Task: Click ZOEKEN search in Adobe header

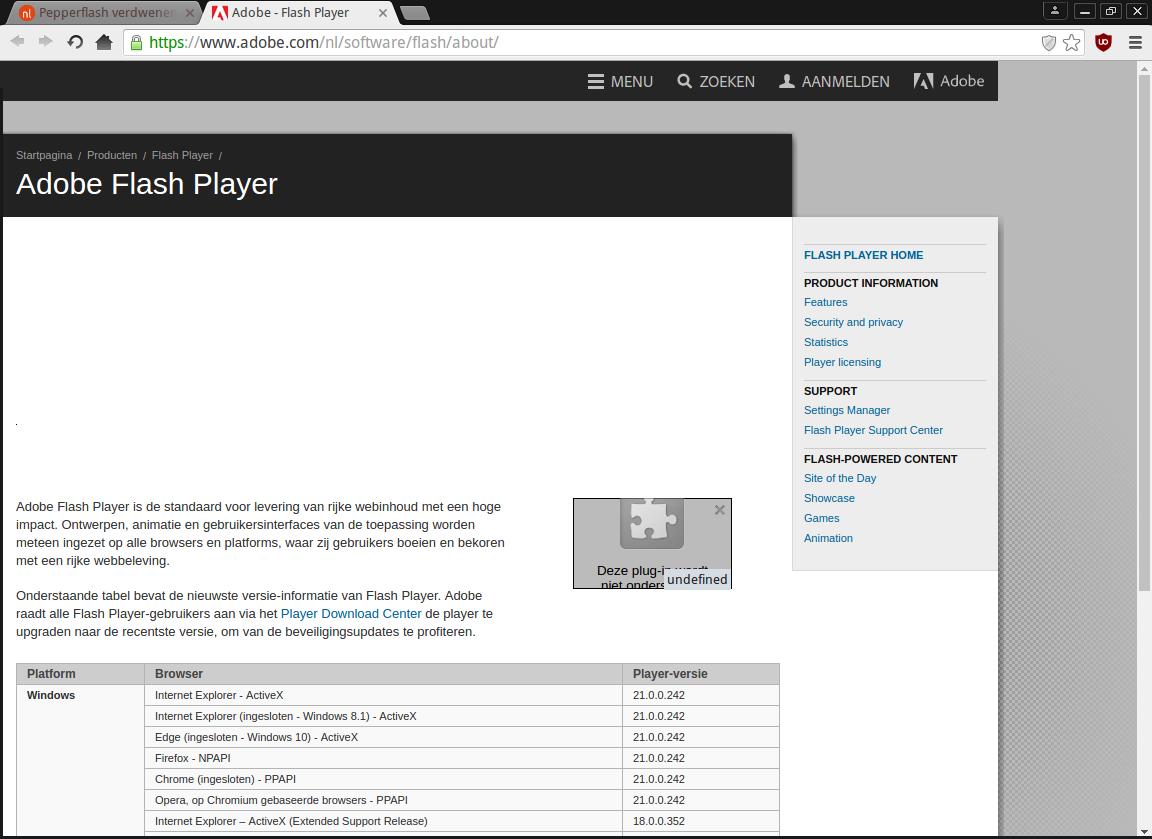Action: 716,82
